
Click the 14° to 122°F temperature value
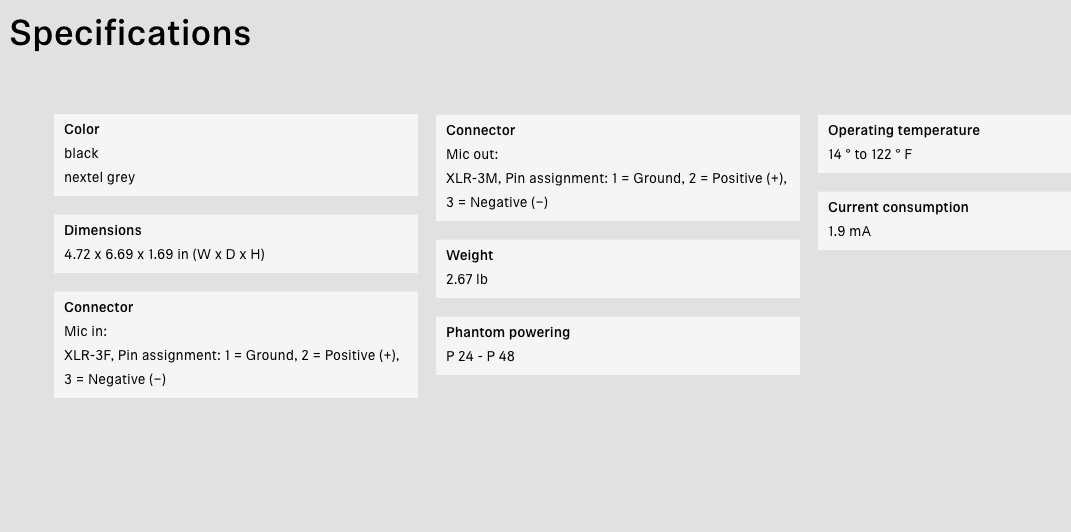point(870,154)
